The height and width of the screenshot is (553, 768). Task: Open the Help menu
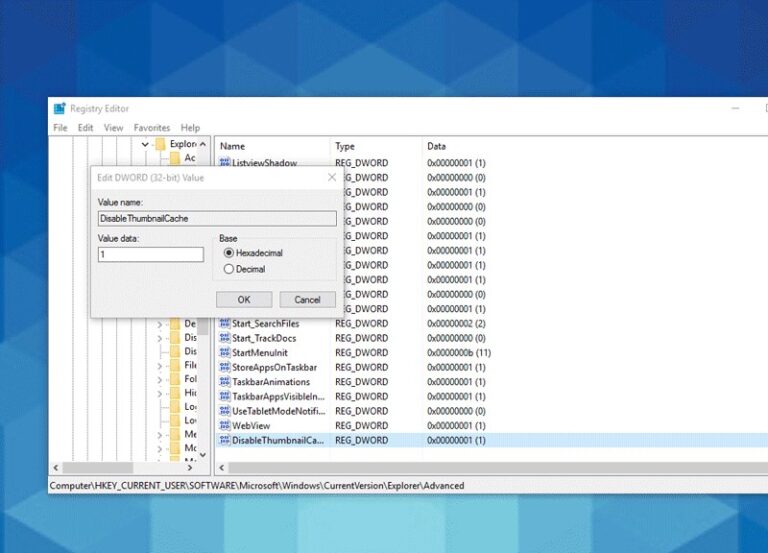pos(190,128)
